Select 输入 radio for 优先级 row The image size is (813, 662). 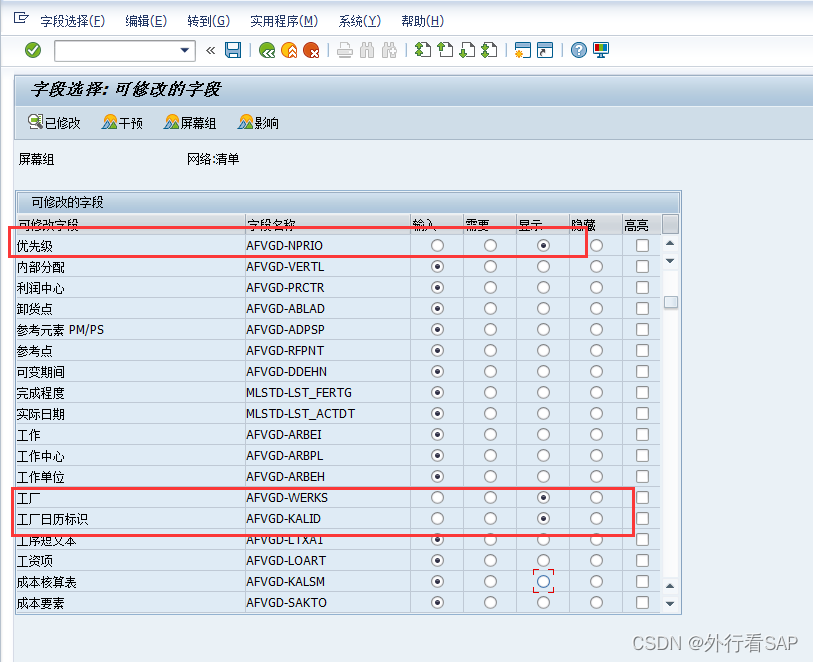(x=438, y=245)
